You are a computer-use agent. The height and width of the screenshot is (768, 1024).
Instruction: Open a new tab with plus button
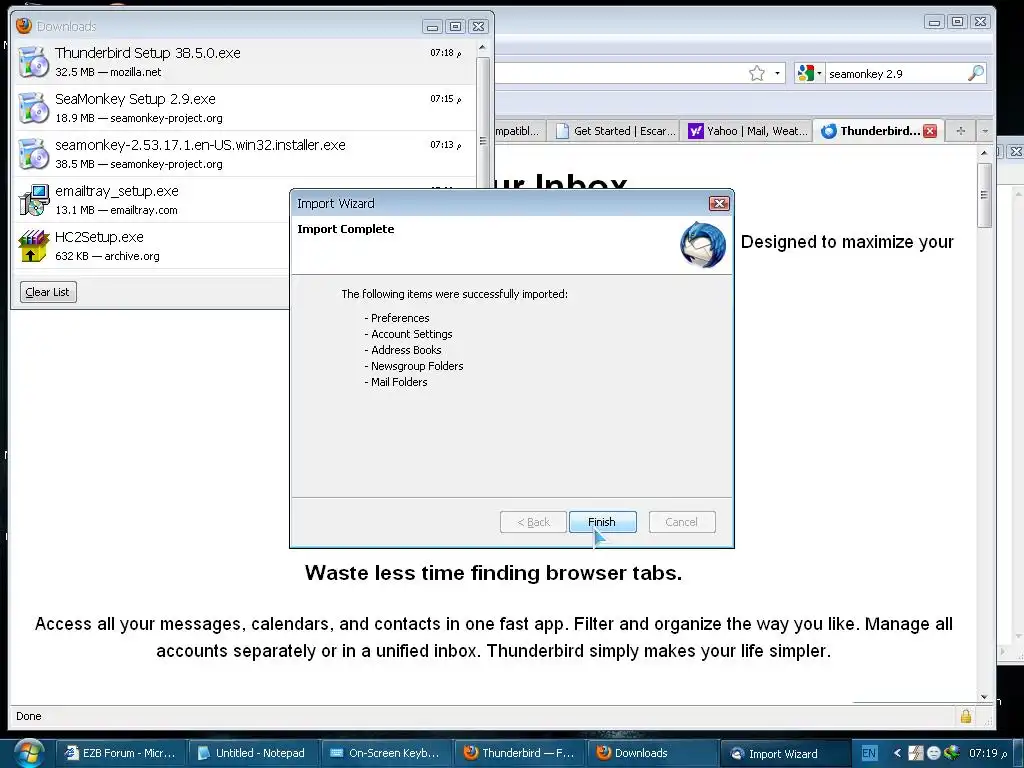pyautogui.click(x=961, y=131)
